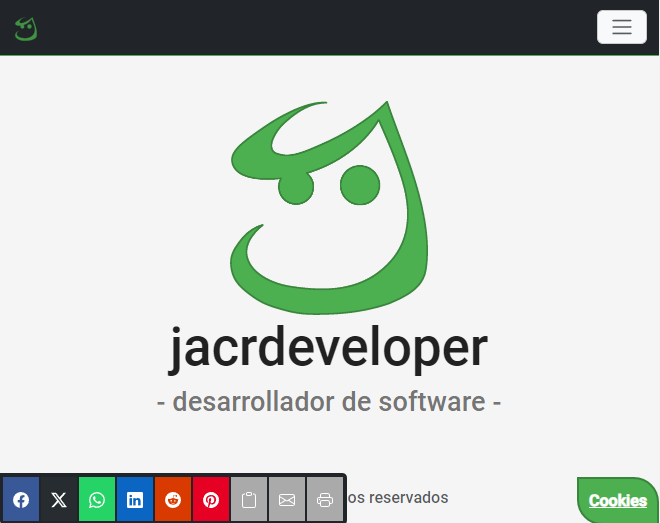Click the small green logo in navbar
660x523 pixels.
(26, 29)
